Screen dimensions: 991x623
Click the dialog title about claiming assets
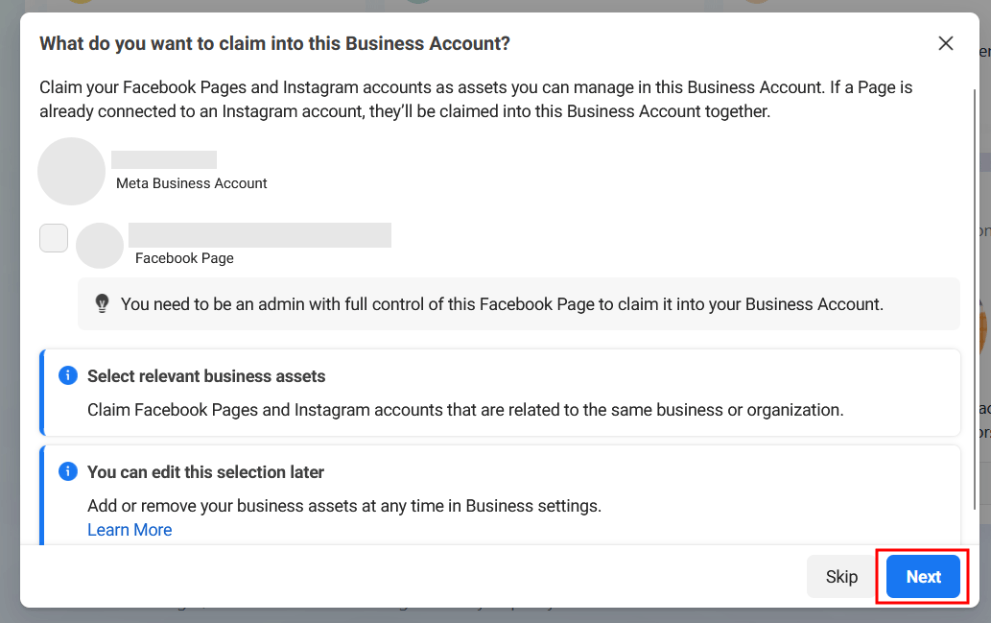(x=274, y=44)
